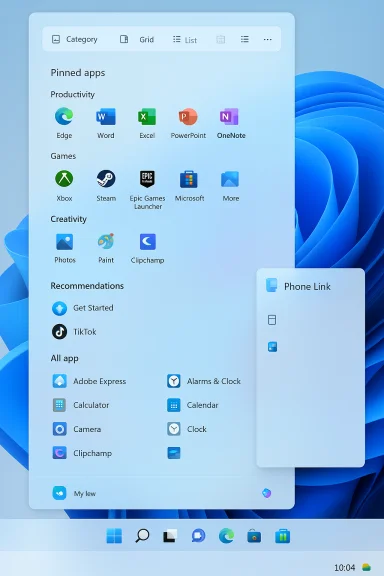The width and height of the screenshot is (384, 576).
Task: Open the More folder in Games
Action: (230, 186)
